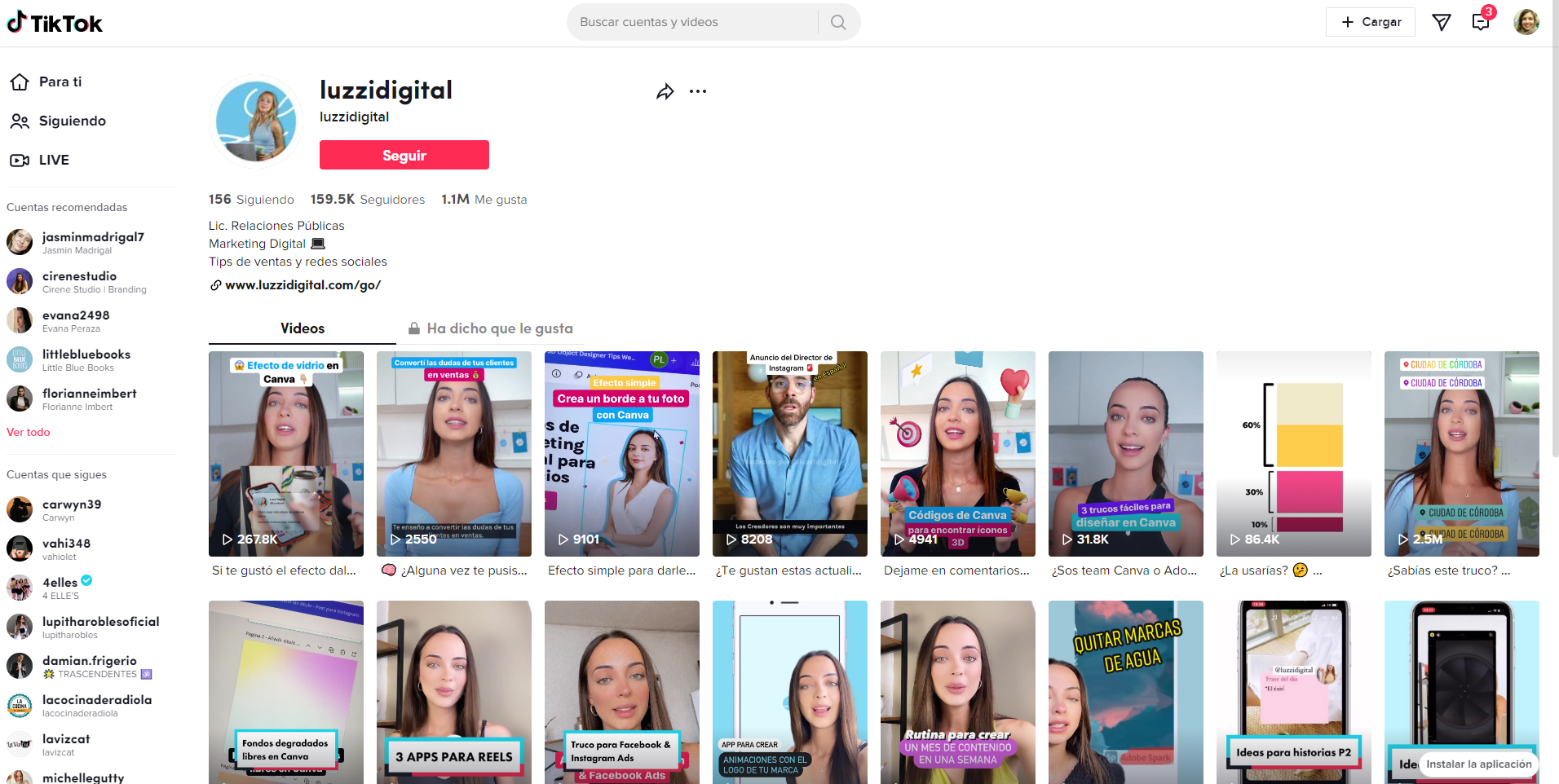Click lupitharoblesoficial account name

tap(101, 622)
